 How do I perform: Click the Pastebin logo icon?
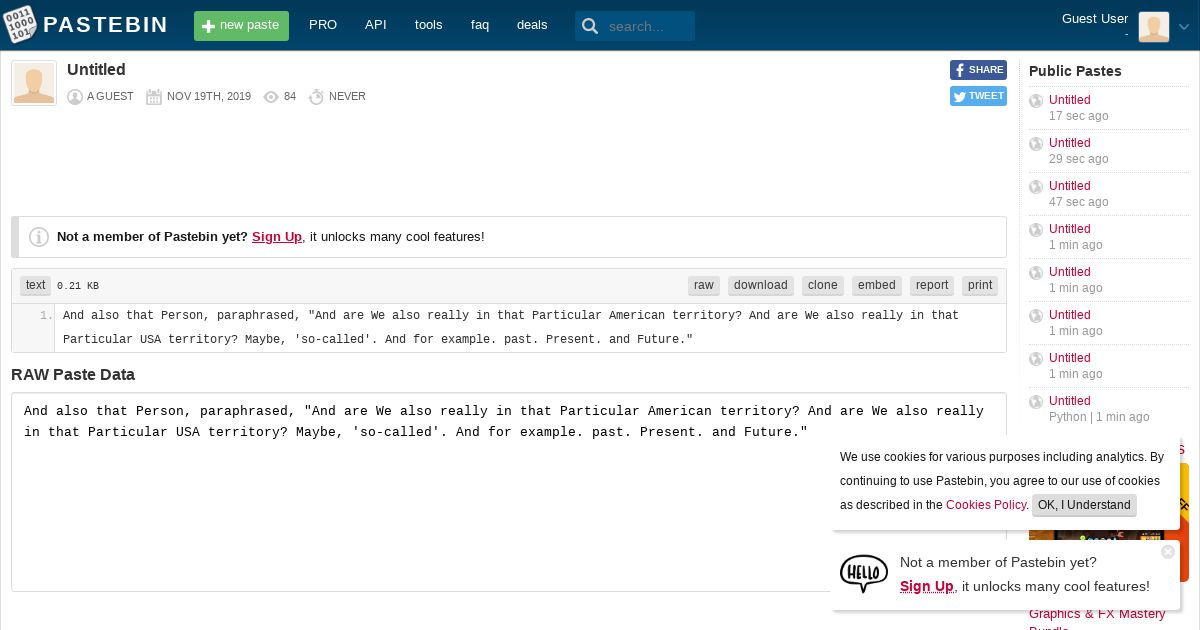(20, 25)
